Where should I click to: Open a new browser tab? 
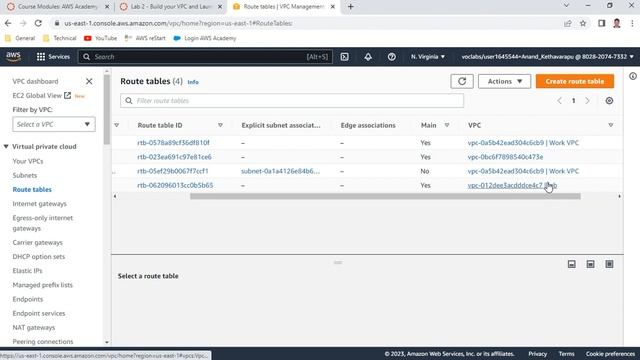[351, 7]
